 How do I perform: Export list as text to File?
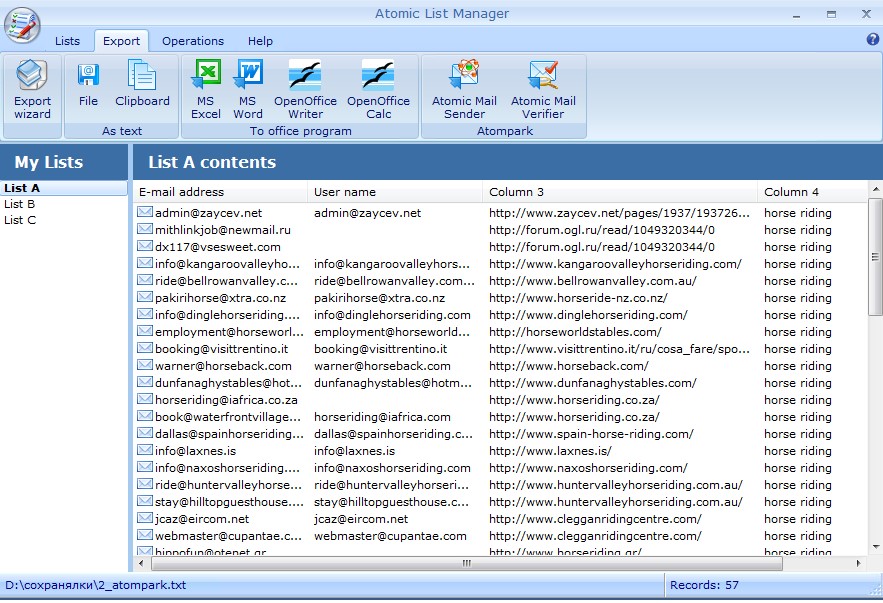coord(87,85)
